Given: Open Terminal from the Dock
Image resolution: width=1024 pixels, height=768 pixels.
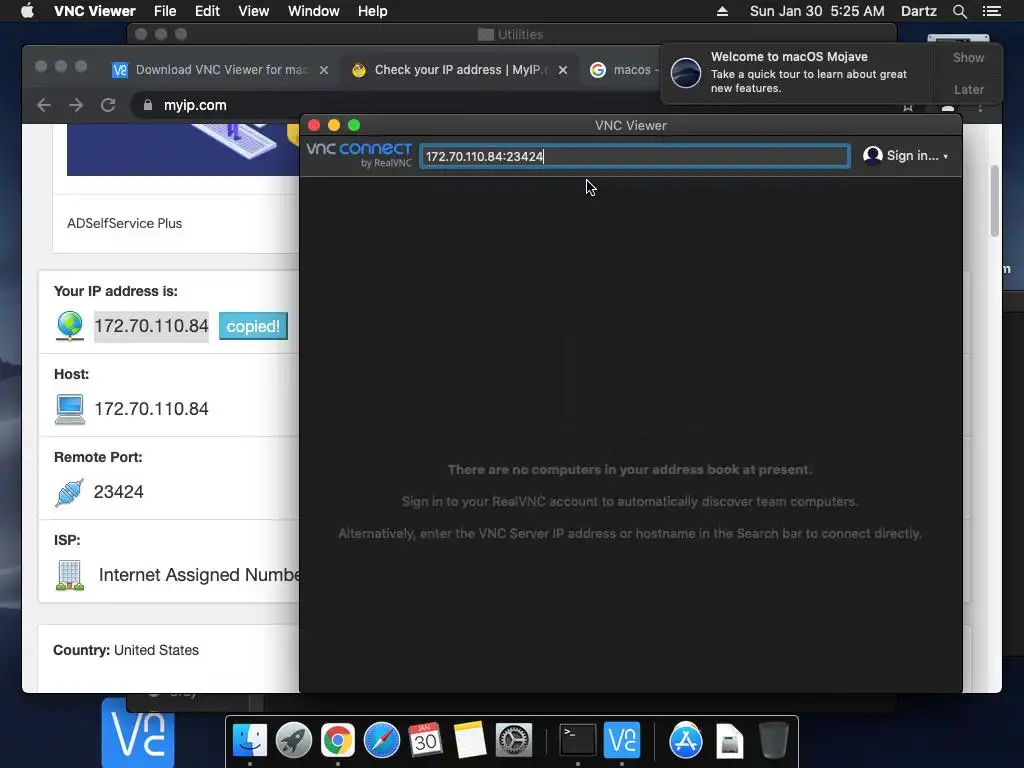Looking at the screenshot, I should [578, 741].
